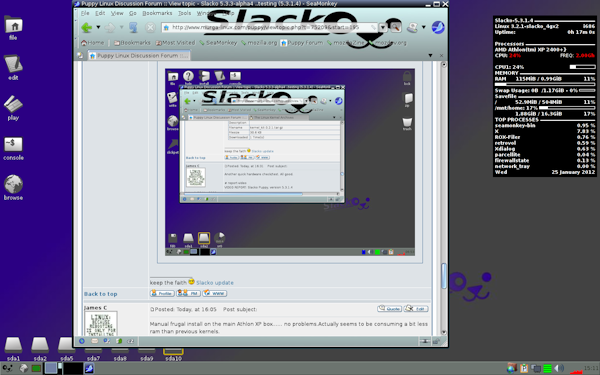Open the desktop console icon

[13, 148]
